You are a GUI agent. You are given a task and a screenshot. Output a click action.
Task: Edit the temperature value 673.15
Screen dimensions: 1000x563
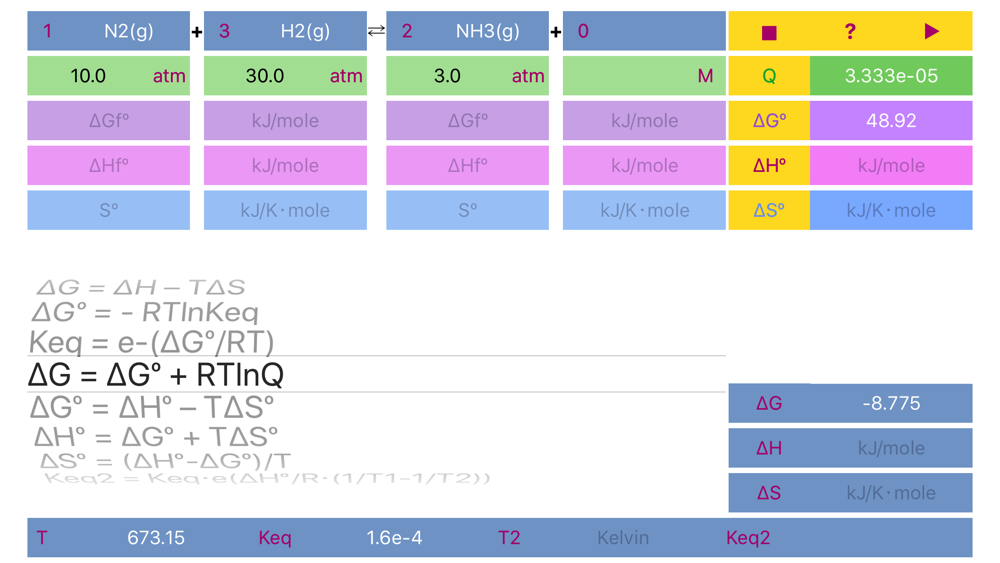tap(156, 537)
